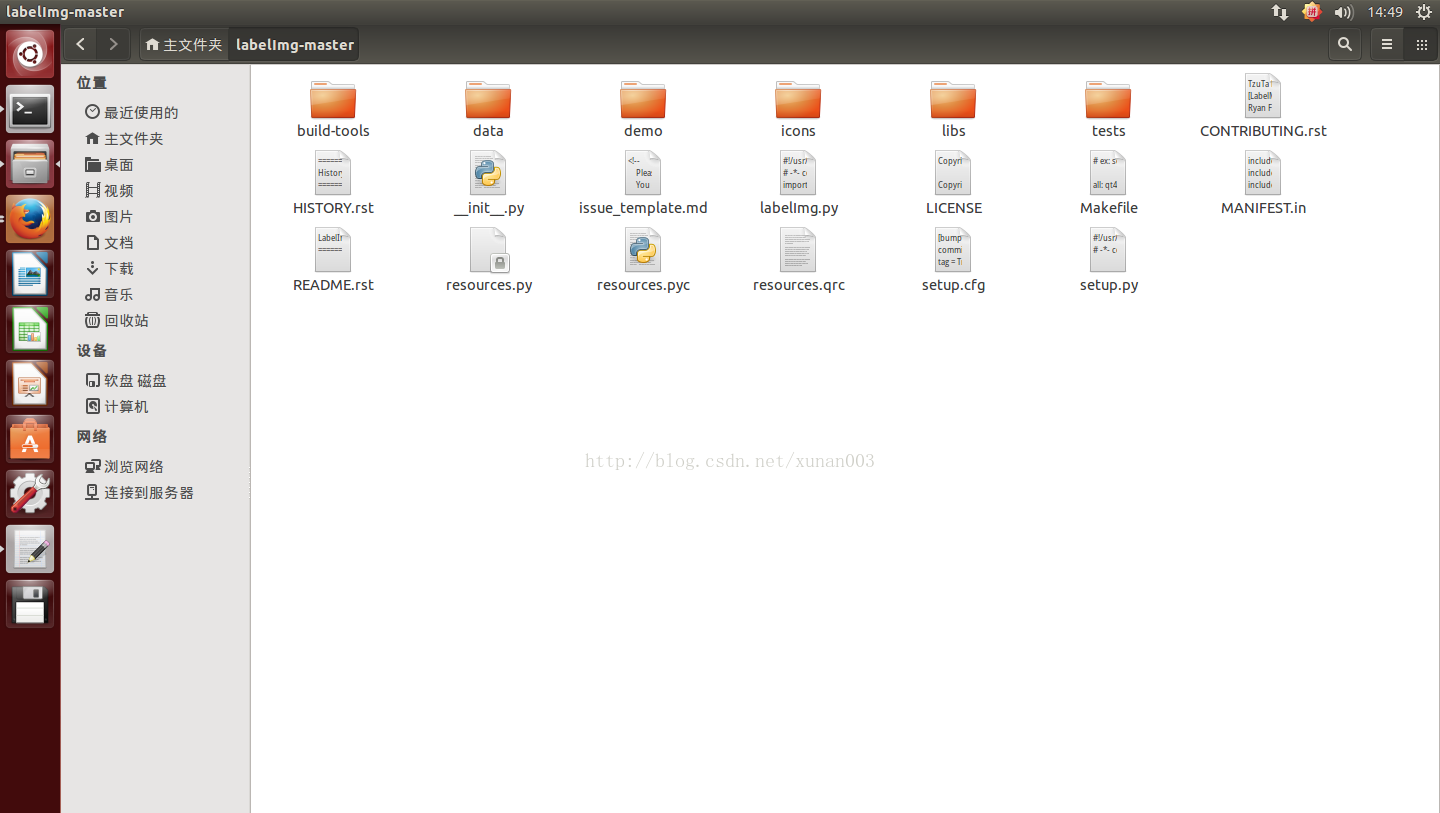Open the tests folder

pyautogui.click(x=1108, y=100)
